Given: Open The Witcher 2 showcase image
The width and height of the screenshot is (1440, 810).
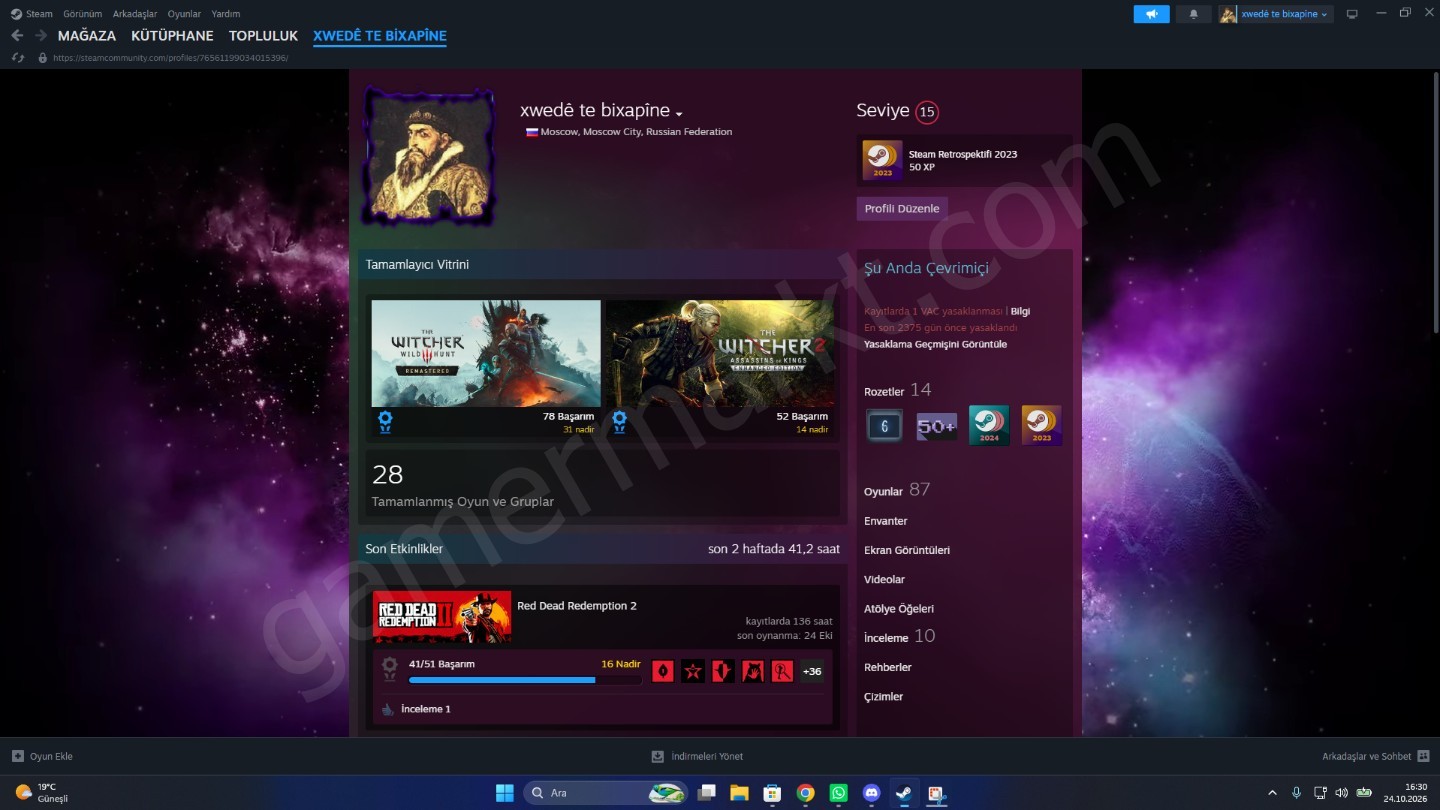Looking at the screenshot, I should coord(720,353).
